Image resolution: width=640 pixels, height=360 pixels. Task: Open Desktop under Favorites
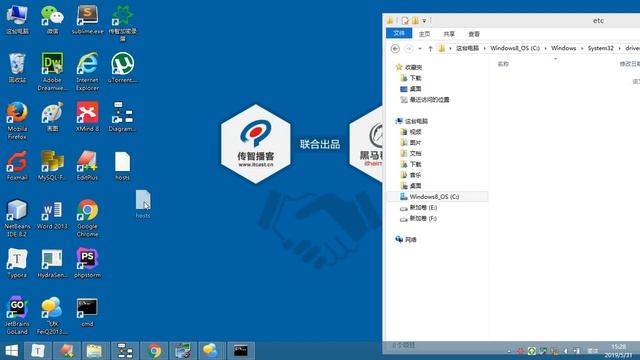pyautogui.click(x=411, y=89)
